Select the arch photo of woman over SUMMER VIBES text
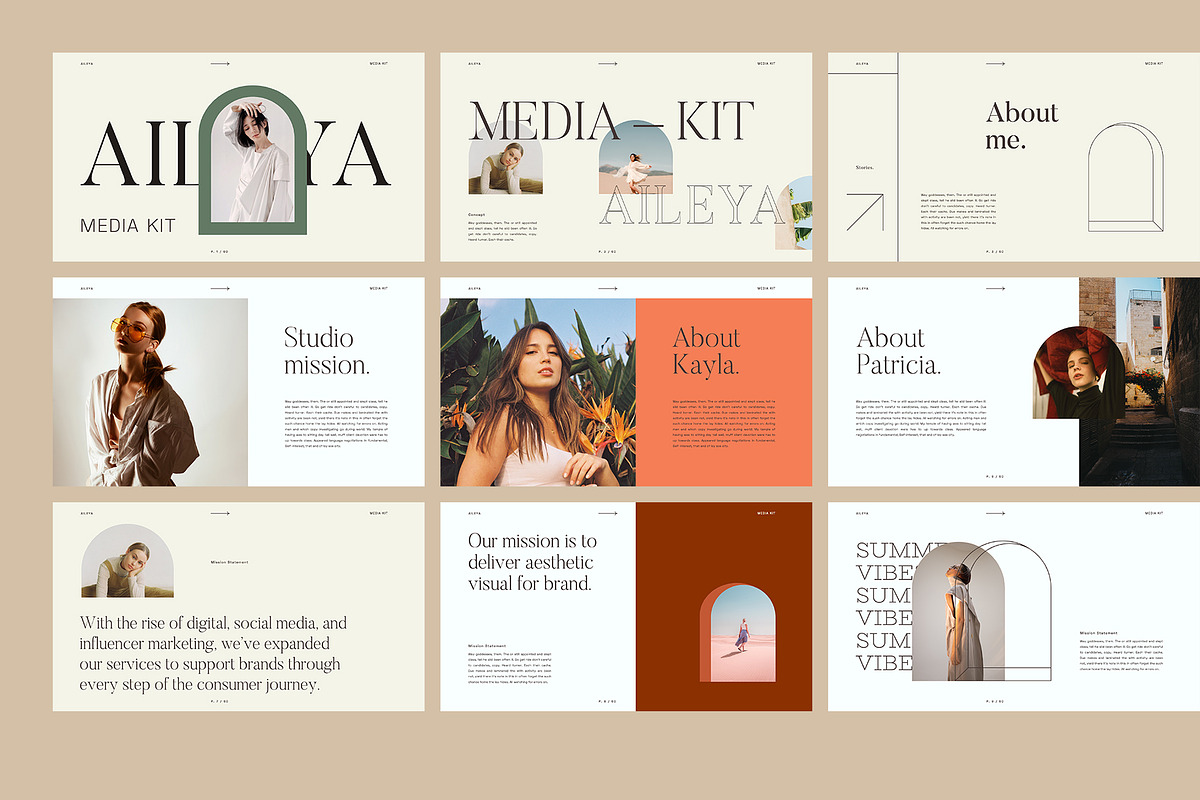1200x800 pixels. coord(958,611)
